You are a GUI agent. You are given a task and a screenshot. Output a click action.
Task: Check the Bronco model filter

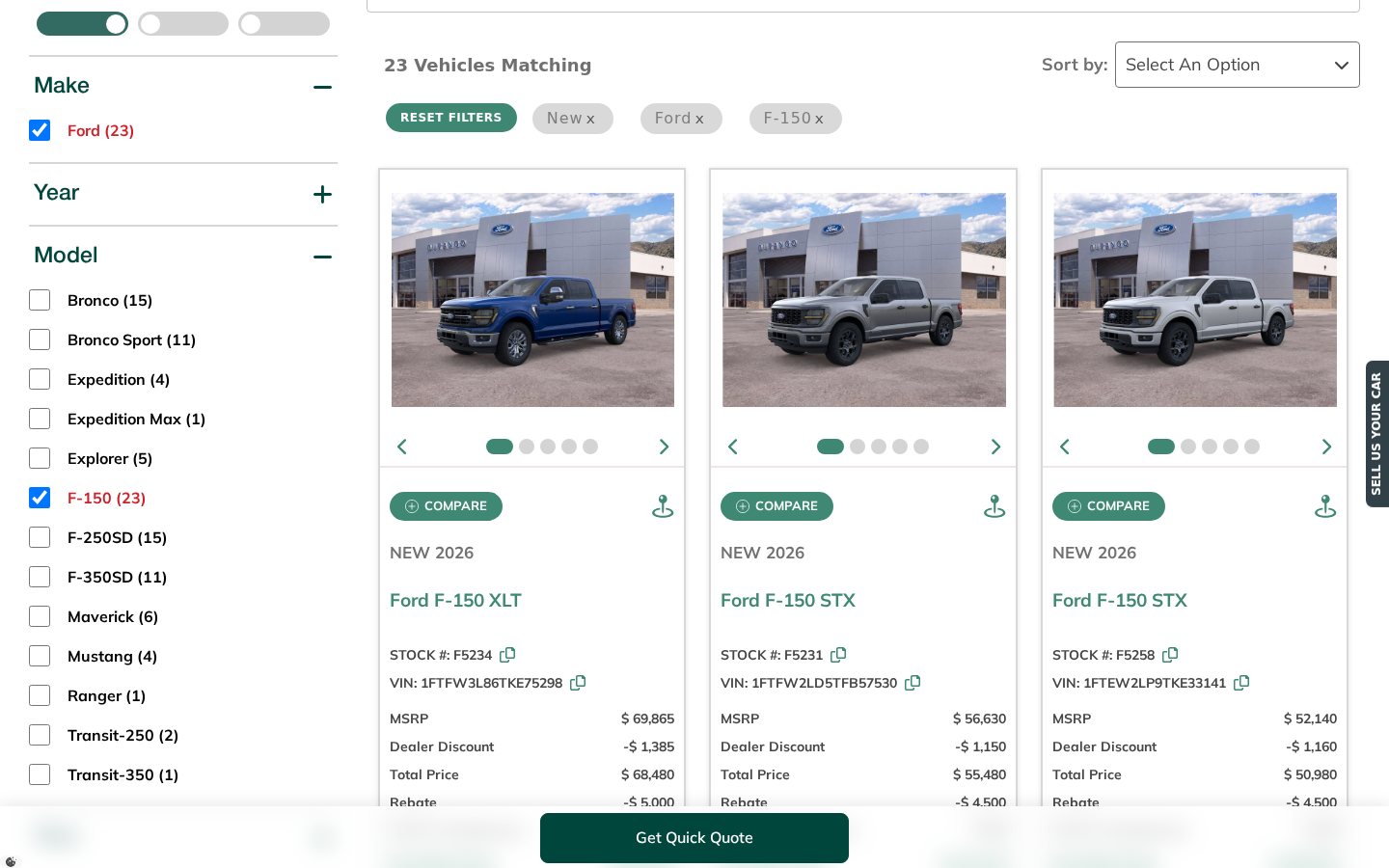tap(40, 300)
